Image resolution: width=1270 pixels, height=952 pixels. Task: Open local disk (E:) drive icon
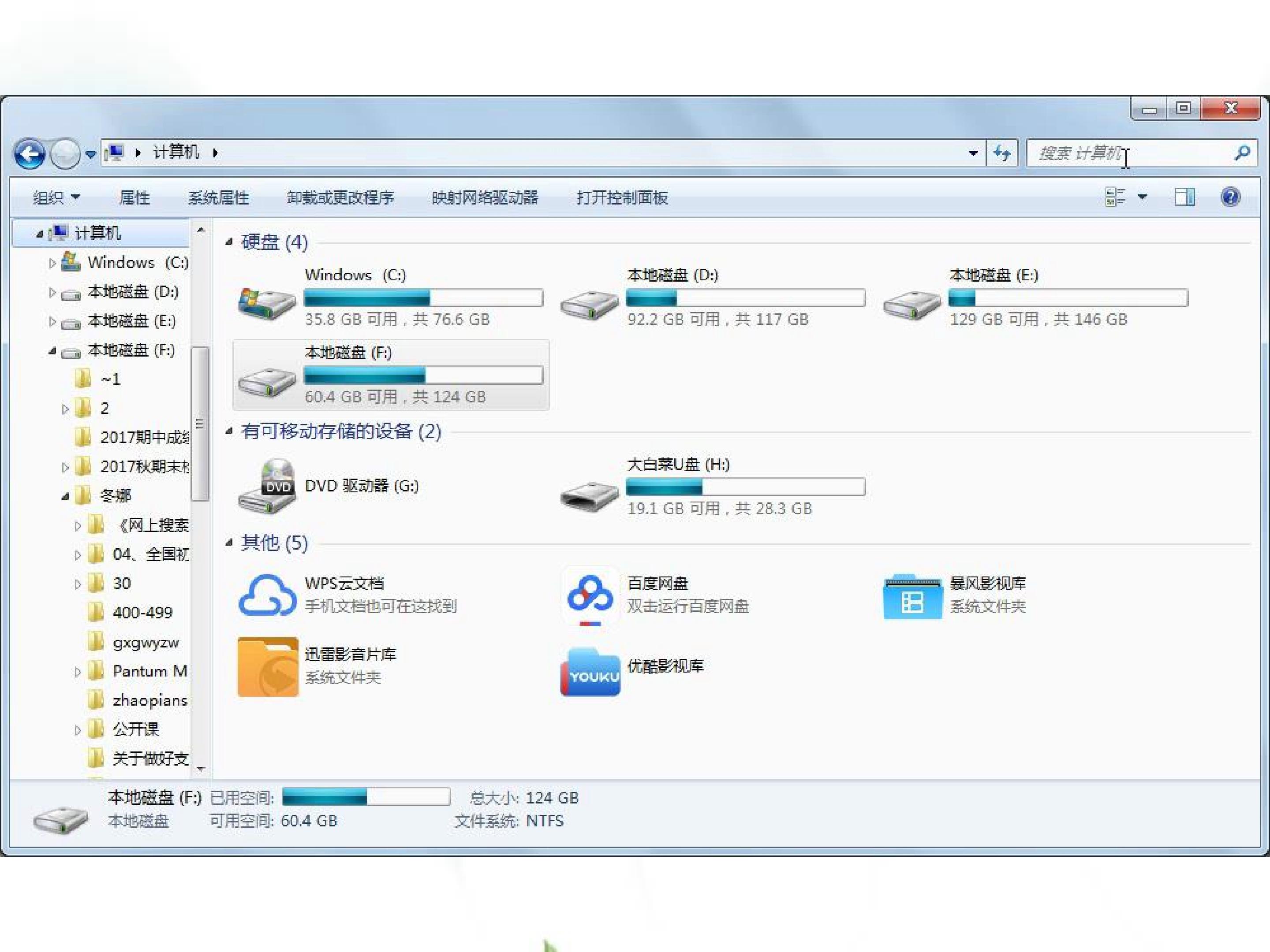pos(912,305)
